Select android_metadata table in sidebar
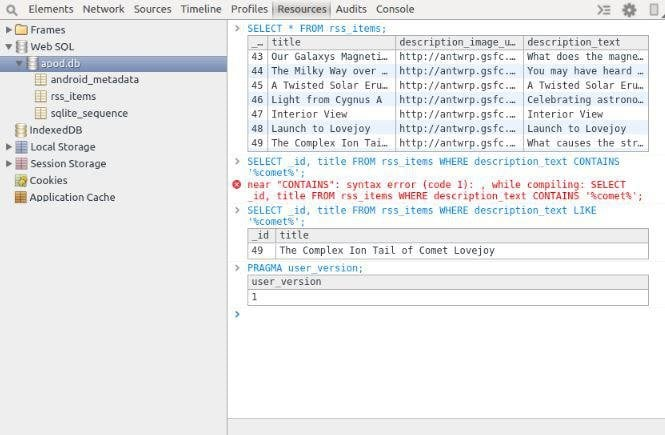Image resolution: width=665 pixels, height=435 pixels. pos(94,80)
